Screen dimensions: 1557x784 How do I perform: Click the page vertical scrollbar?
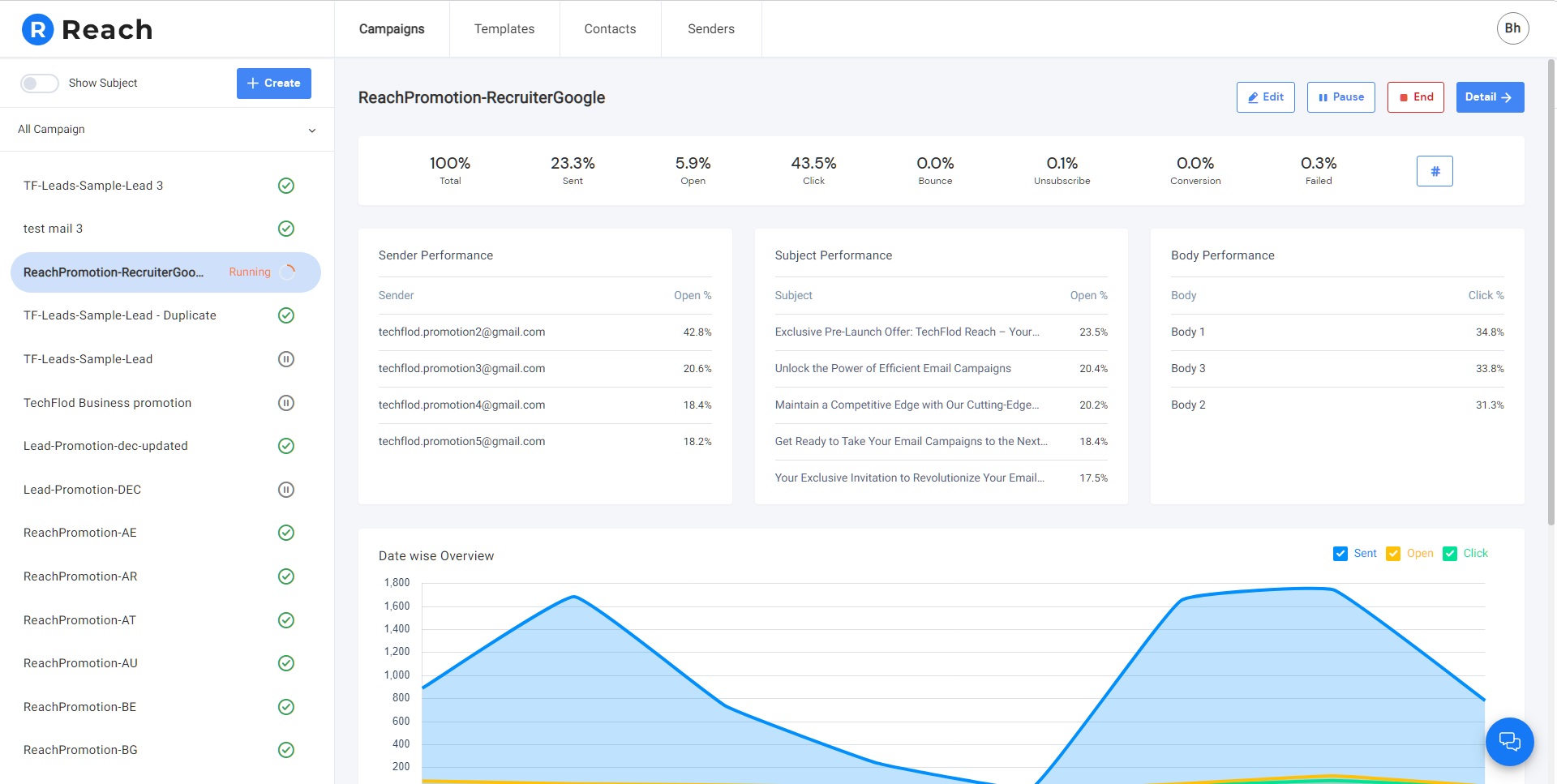pyautogui.click(x=1551, y=292)
